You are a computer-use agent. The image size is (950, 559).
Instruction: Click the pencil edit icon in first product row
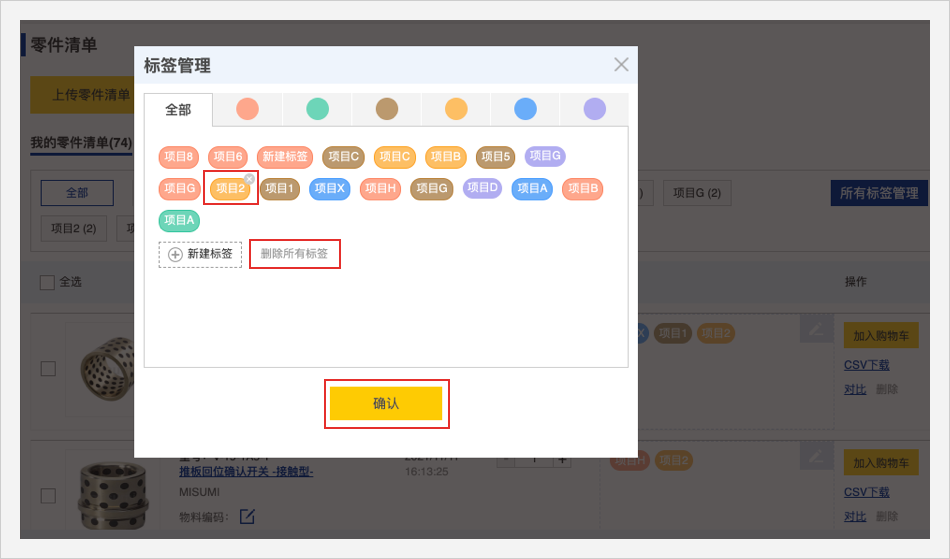coord(816,328)
